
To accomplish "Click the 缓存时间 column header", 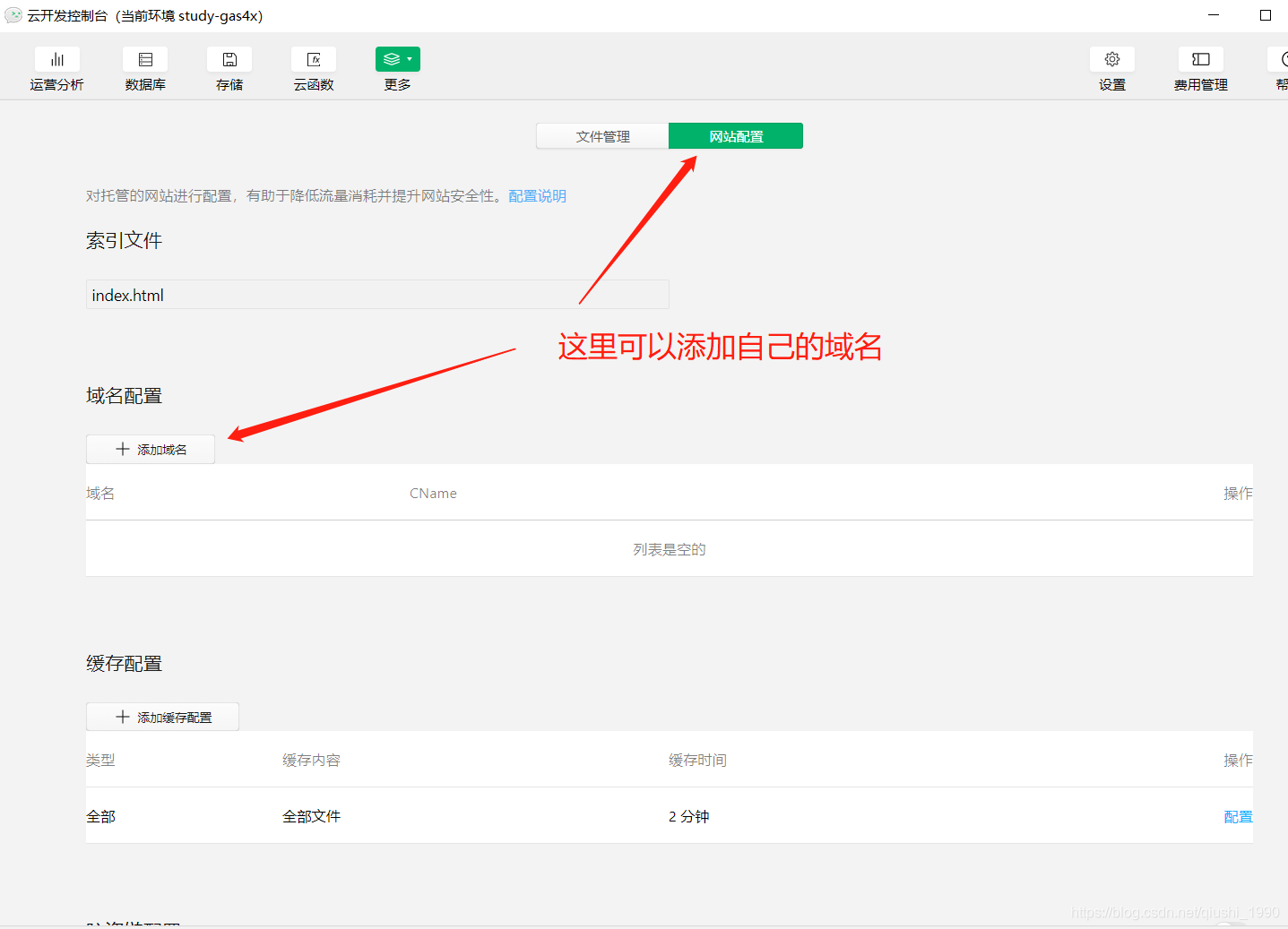I will tap(697, 761).
